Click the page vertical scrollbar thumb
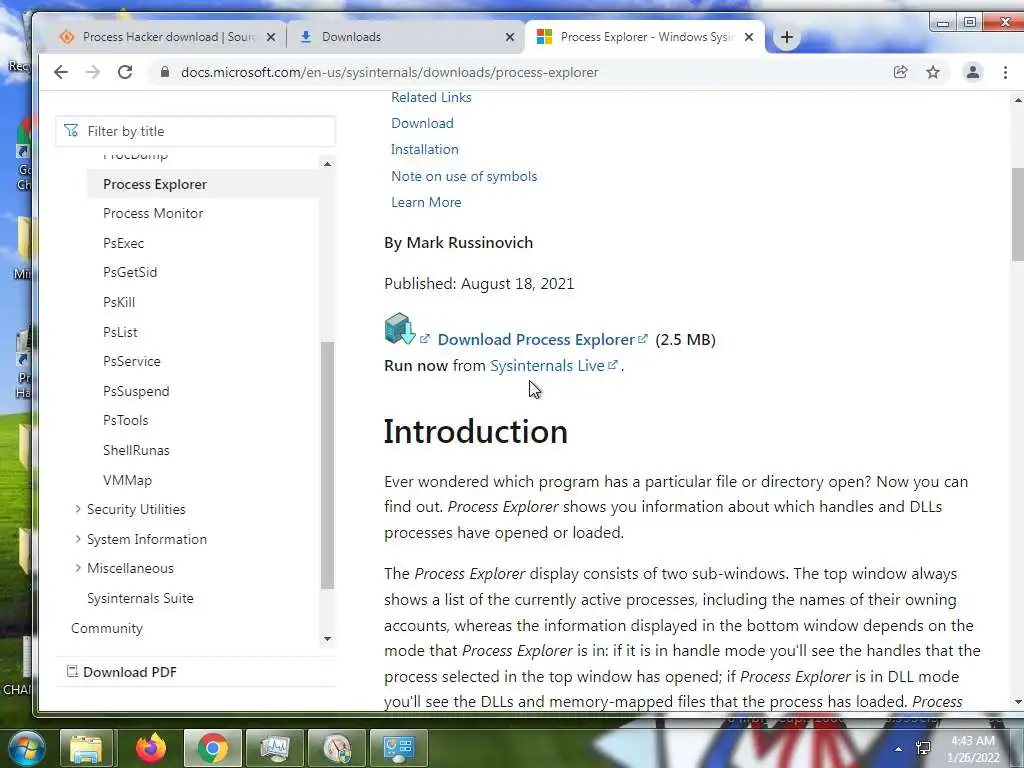The image size is (1024, 768). pyautogui.click(x=1017, y=214)
